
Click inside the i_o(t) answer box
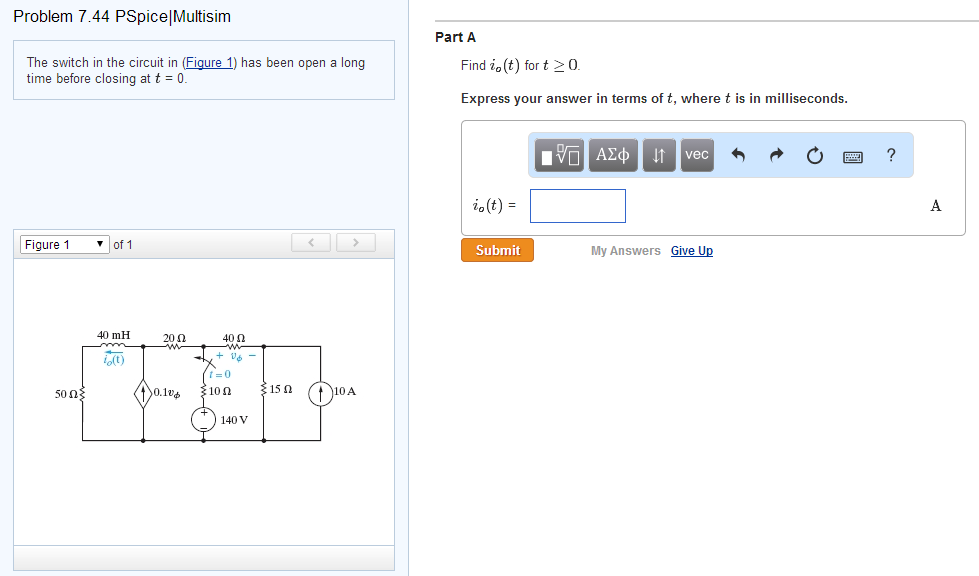point(577,205)
